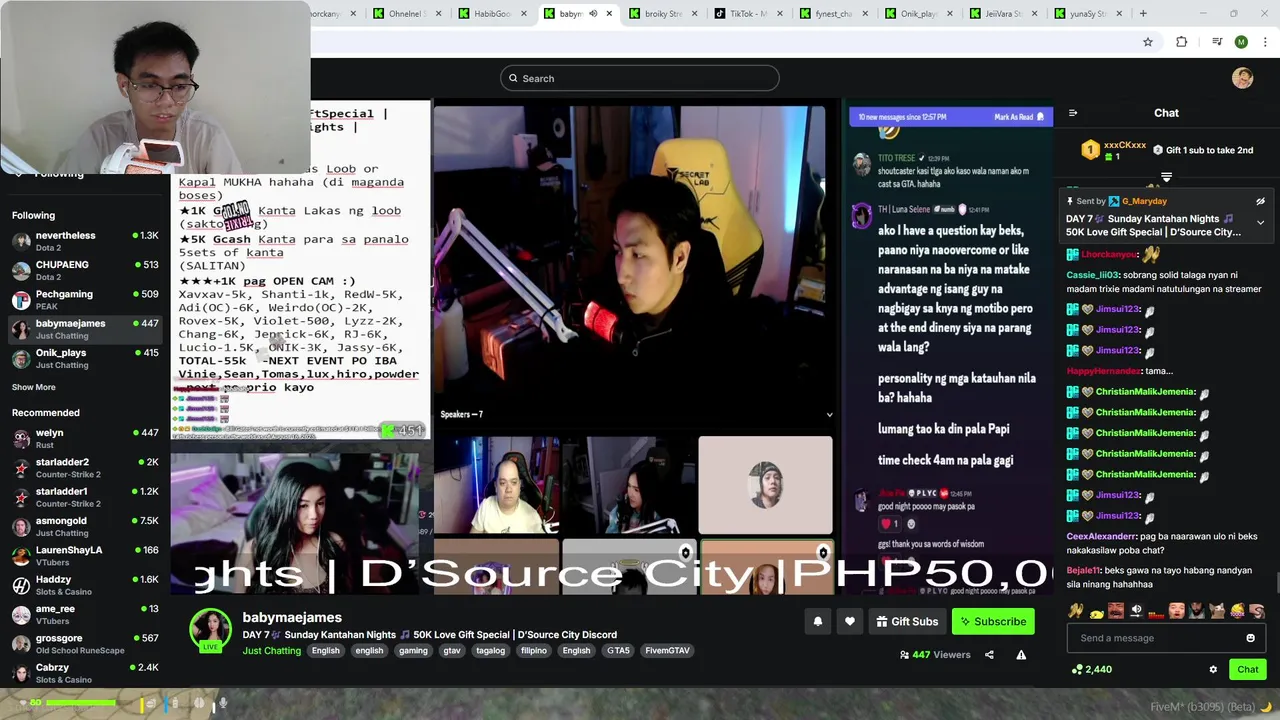The height and width of the screenshot is (720, 1280).
Task: Open the browser extensions puzzle icon
Action: tap(1182, 42)
